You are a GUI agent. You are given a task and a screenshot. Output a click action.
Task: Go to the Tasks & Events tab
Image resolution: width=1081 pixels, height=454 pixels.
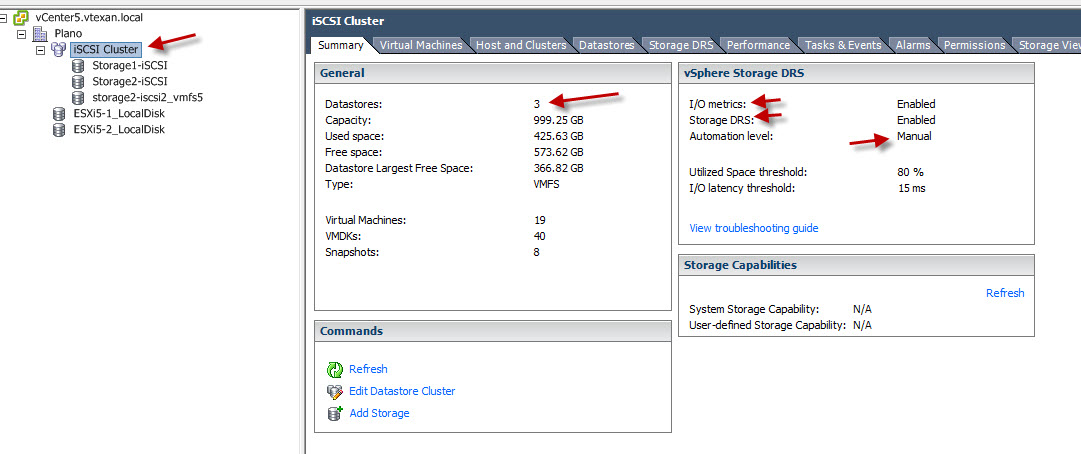(x=842, y=45)
